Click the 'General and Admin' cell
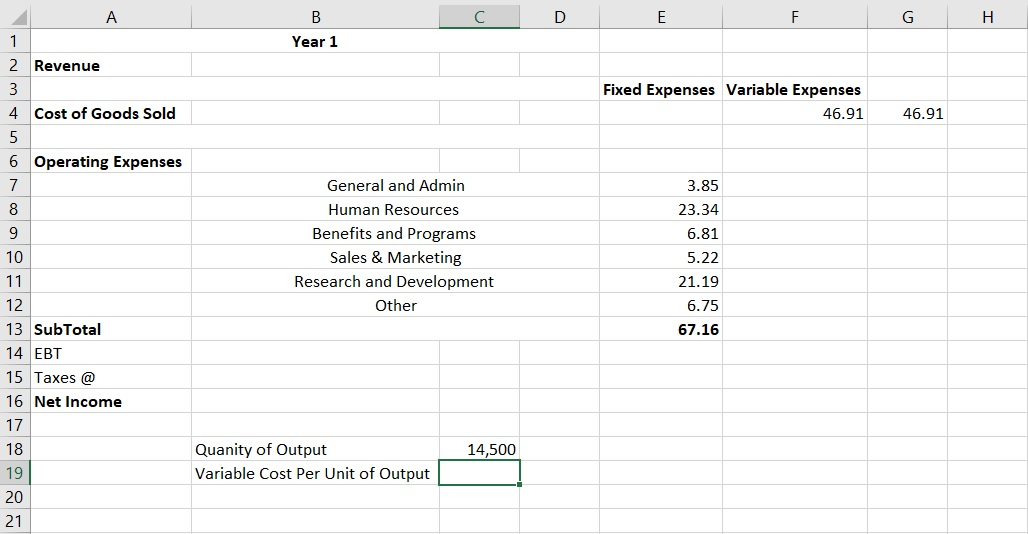 point(395,185)
